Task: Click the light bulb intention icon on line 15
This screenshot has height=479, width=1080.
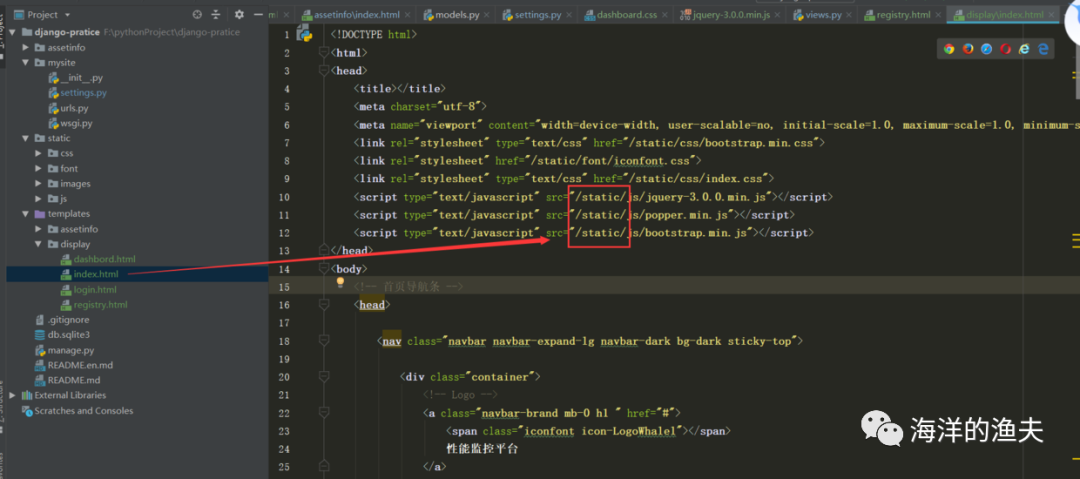Action: [340, 282]
